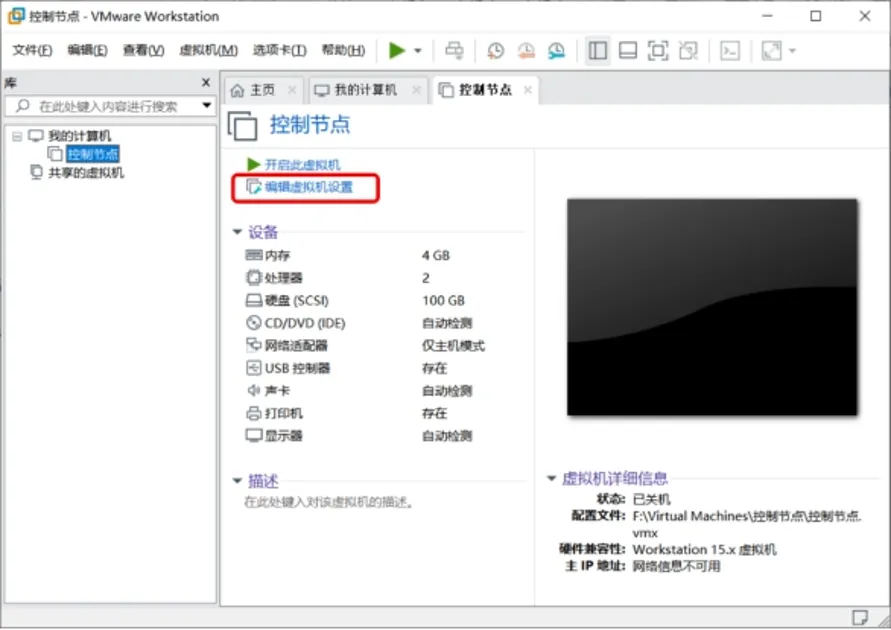Click the library search input field
This screenshot has height=630, width=891.
tap(108, 106)
